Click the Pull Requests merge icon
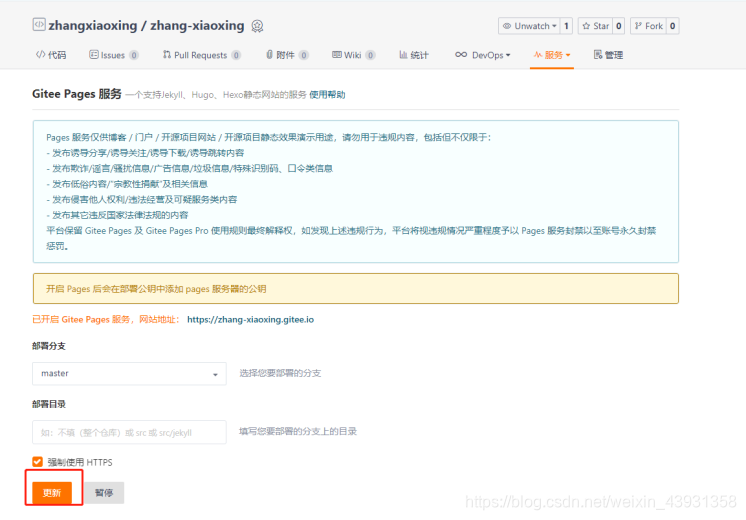 pyautogui.click(x=167, y=54)
